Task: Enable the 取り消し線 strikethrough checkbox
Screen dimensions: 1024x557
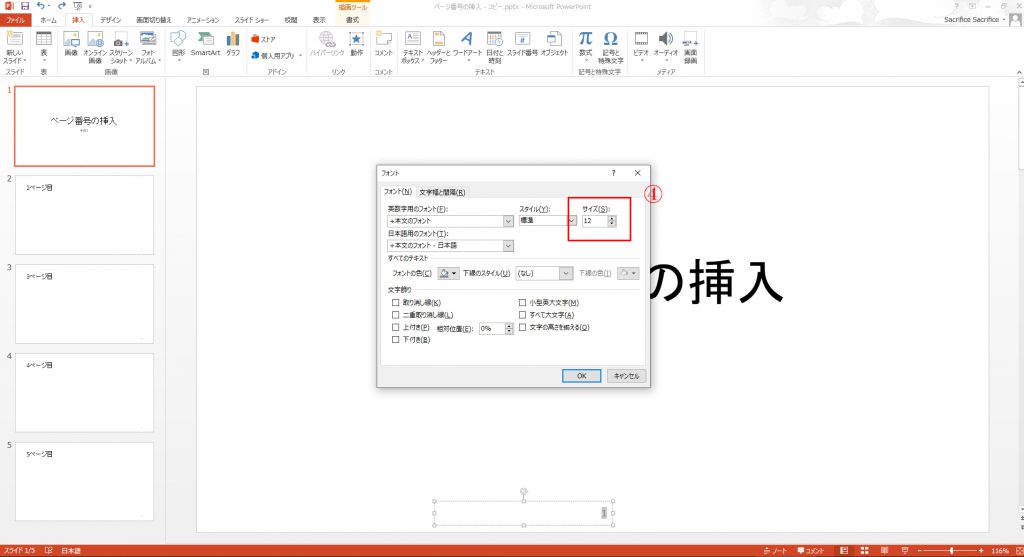Action: [x=396, y=302]
